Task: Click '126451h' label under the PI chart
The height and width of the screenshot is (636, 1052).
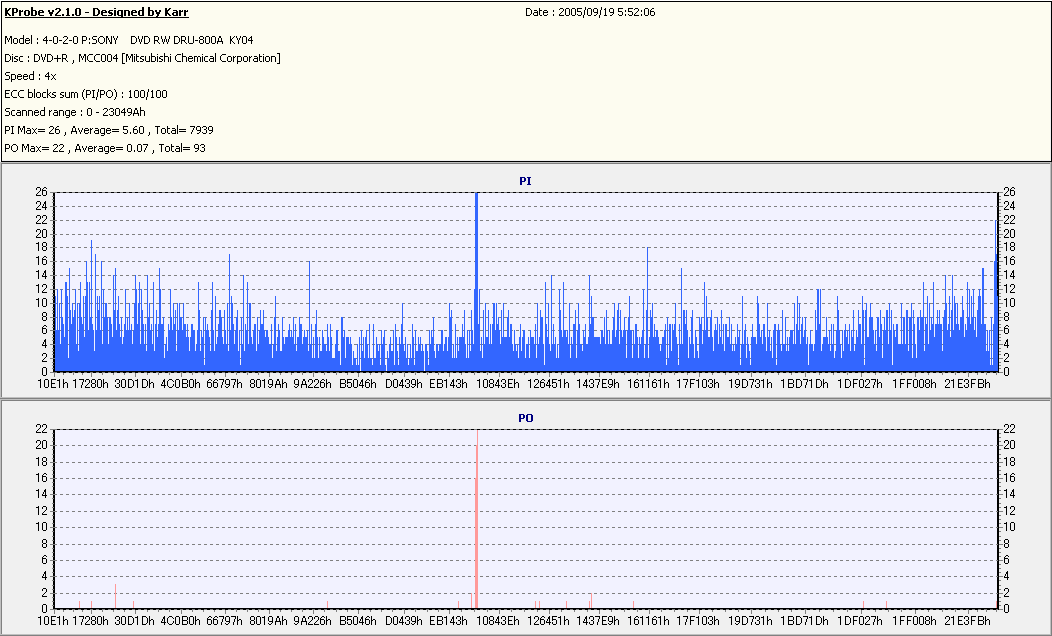Action: (x=548, y=384)
